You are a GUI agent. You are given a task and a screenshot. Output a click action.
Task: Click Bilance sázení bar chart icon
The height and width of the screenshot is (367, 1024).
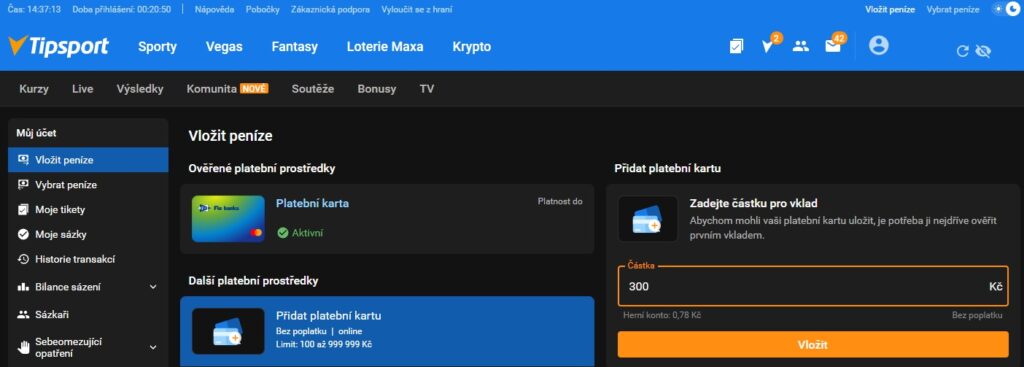click(24, 287)
